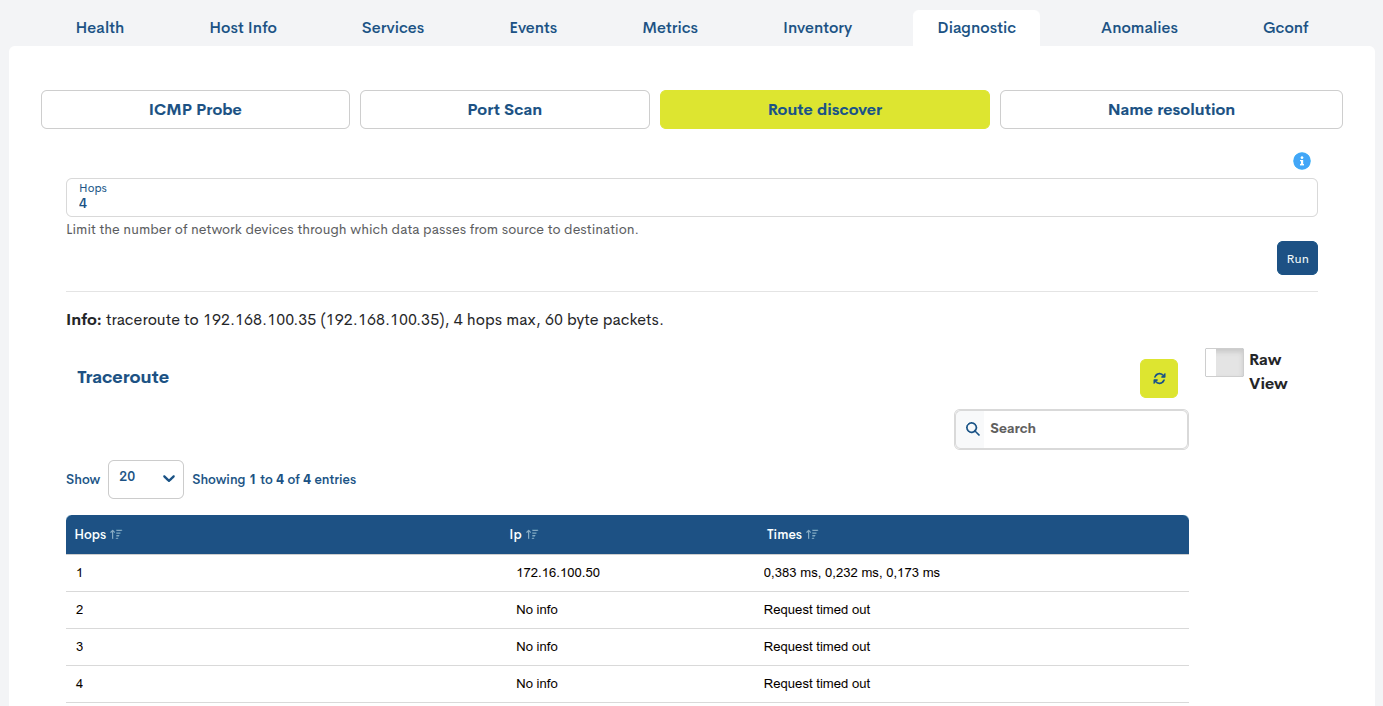1383x706 pixels.
Task: Click 'Showing 1 to 4 of 4 entries' text
Action: point(274,480)
